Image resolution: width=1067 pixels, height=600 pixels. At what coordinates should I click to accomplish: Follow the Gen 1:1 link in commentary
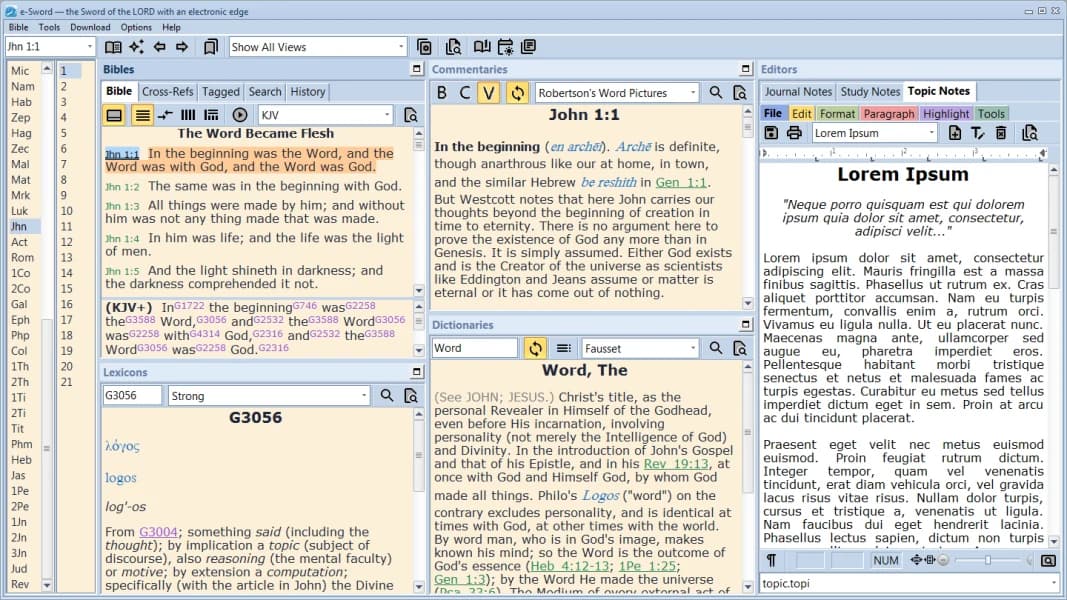click(681, 182)
